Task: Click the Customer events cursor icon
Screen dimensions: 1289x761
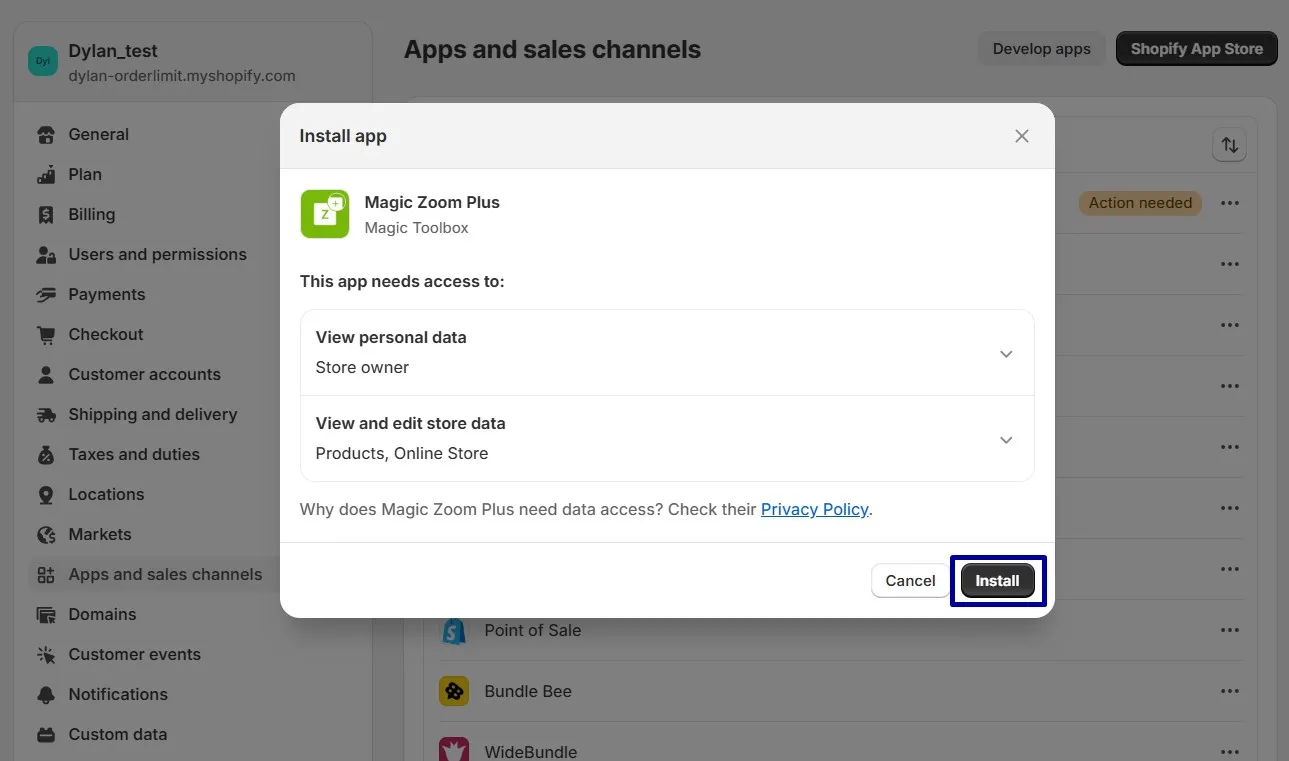Action: tap(46, 654)
